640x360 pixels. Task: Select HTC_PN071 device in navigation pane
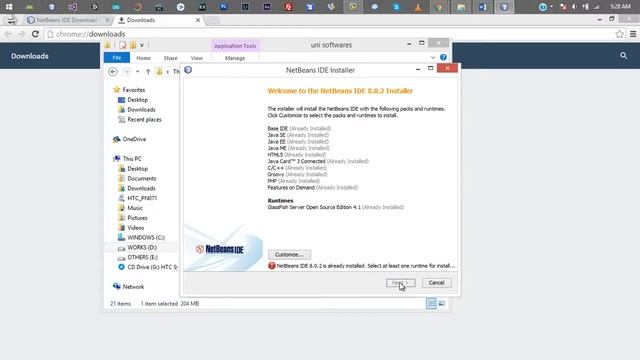point(142,198)
